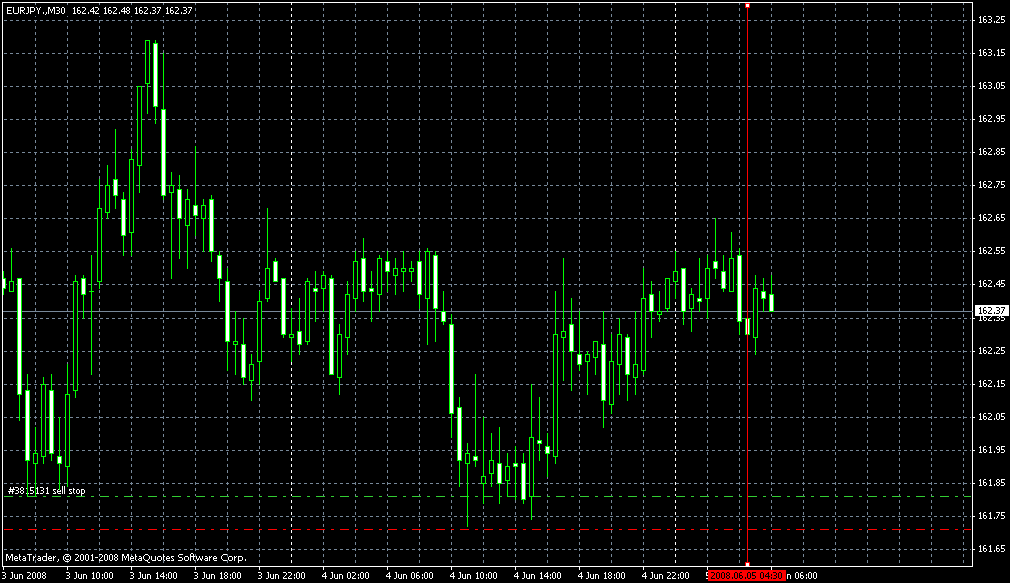Click the gray horizontal bid price line
The image size is (1010, 583).
coord(488,311)
